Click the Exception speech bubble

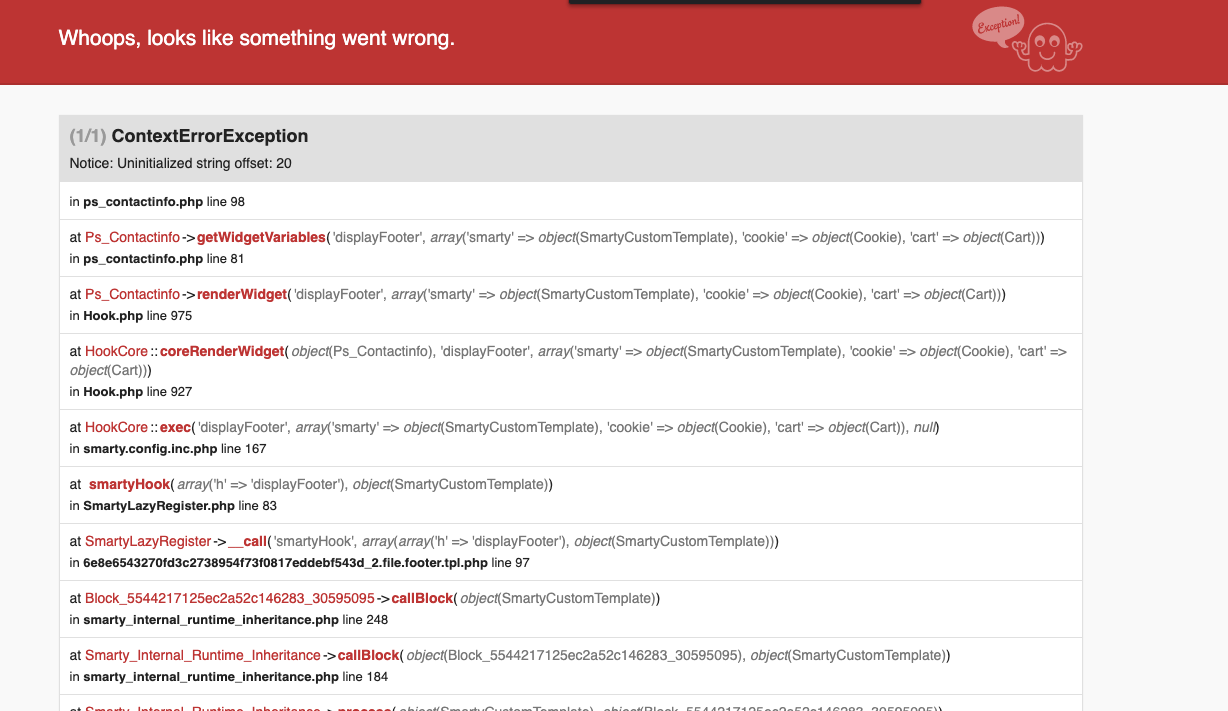click(998, 26)
